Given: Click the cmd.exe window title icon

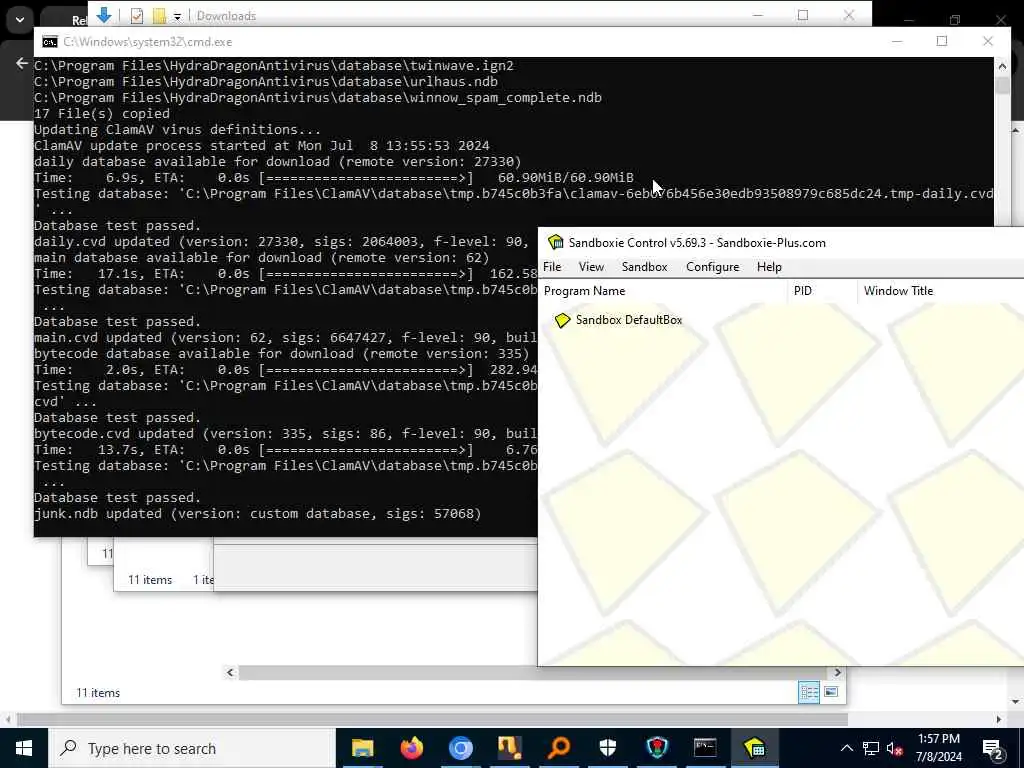Looking at the screenshot, I should 50,42.
